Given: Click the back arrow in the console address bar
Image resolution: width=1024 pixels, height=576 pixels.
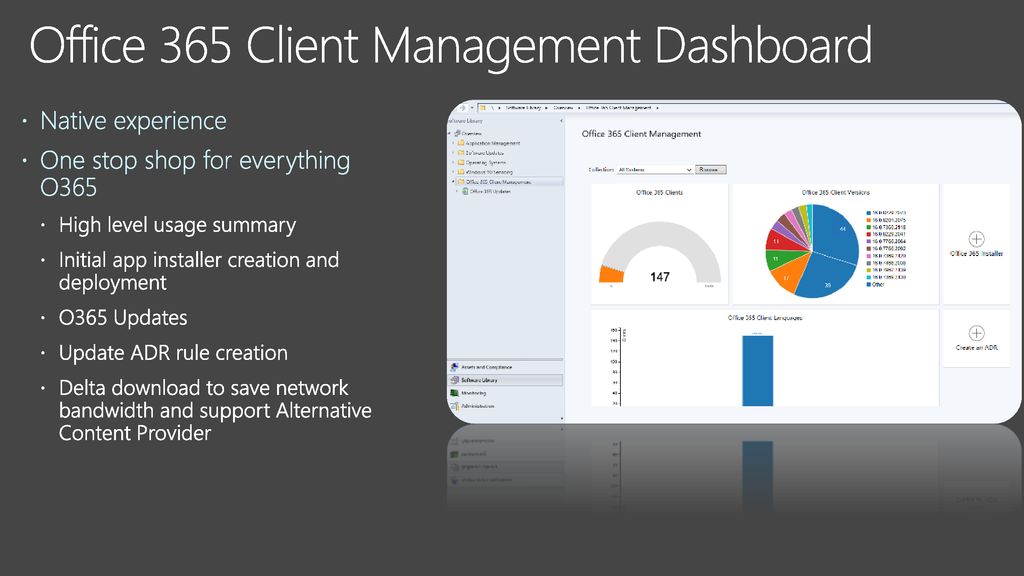Looking at the screenshot, I should pos(462,108).
